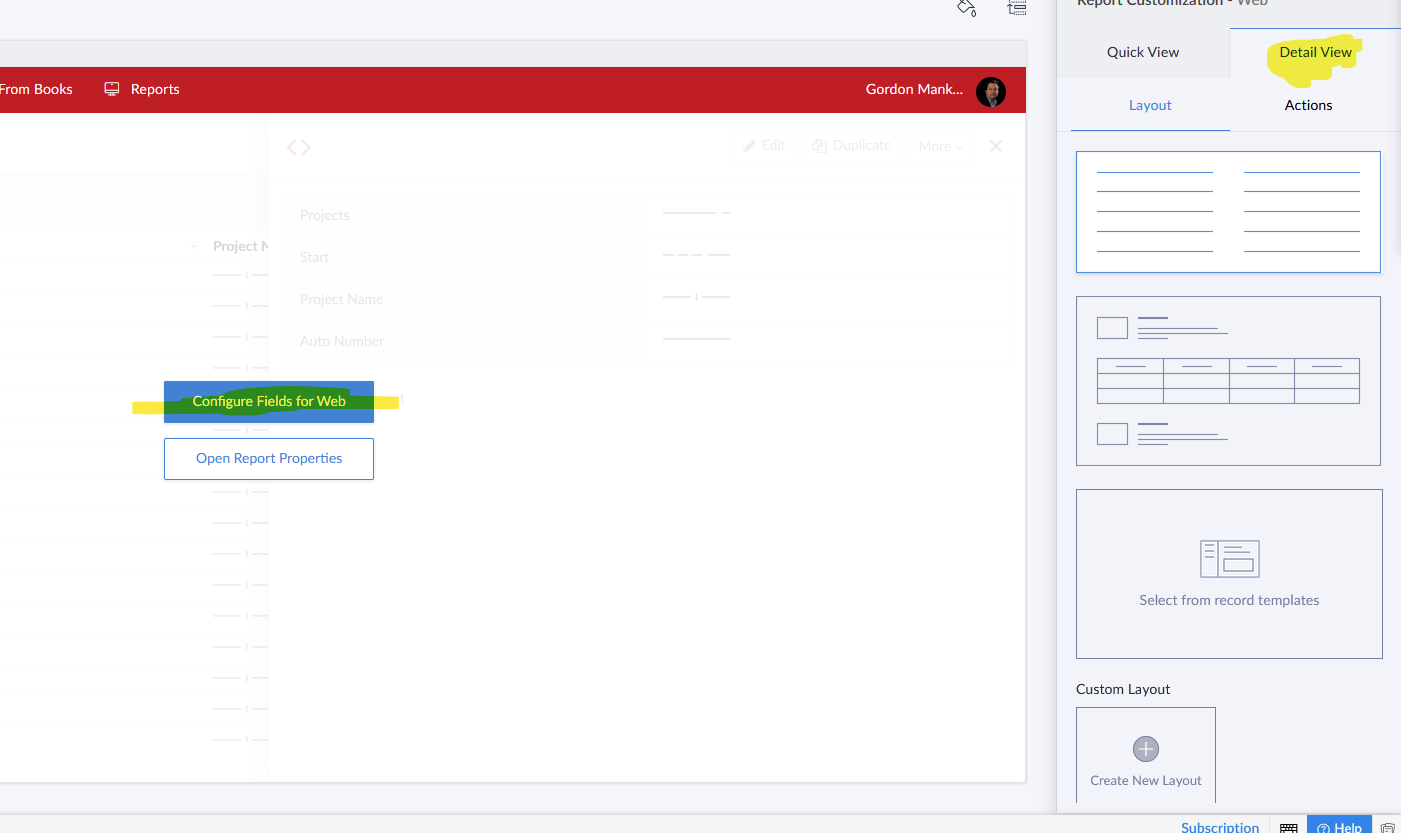This screenshot has width=1401, height=833.
Task: Switch to the Actions tab
Action: pyautogui.click(x=1307, y=105)
